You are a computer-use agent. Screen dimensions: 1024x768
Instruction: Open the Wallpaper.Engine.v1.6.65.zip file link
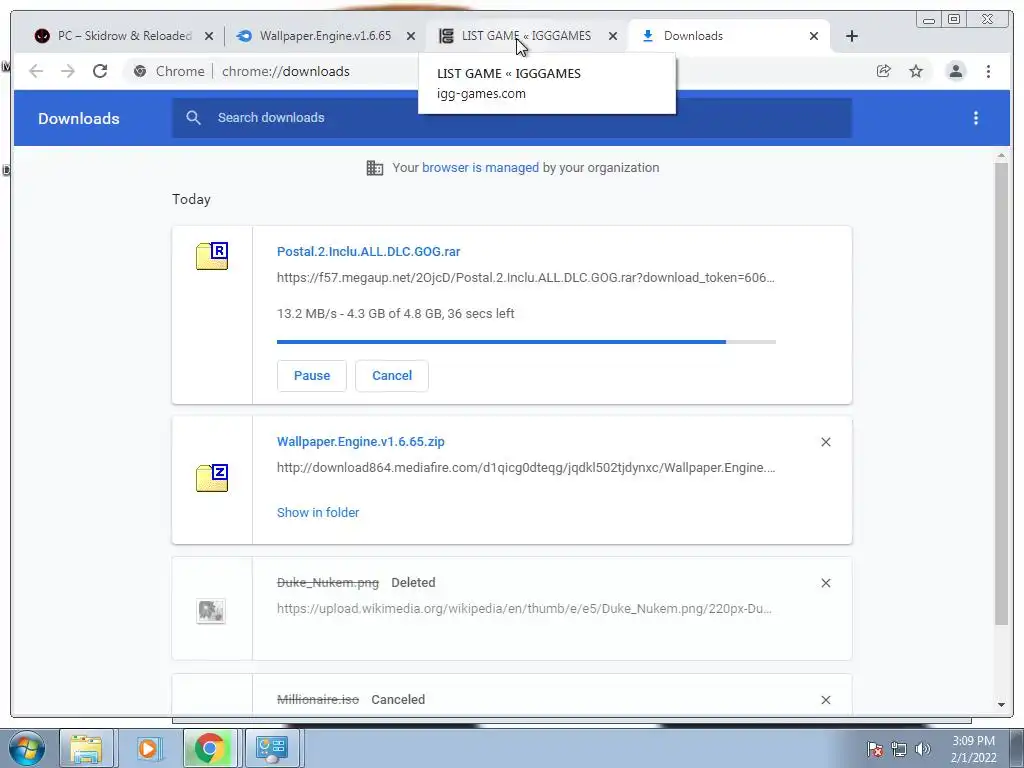point(360,441)
